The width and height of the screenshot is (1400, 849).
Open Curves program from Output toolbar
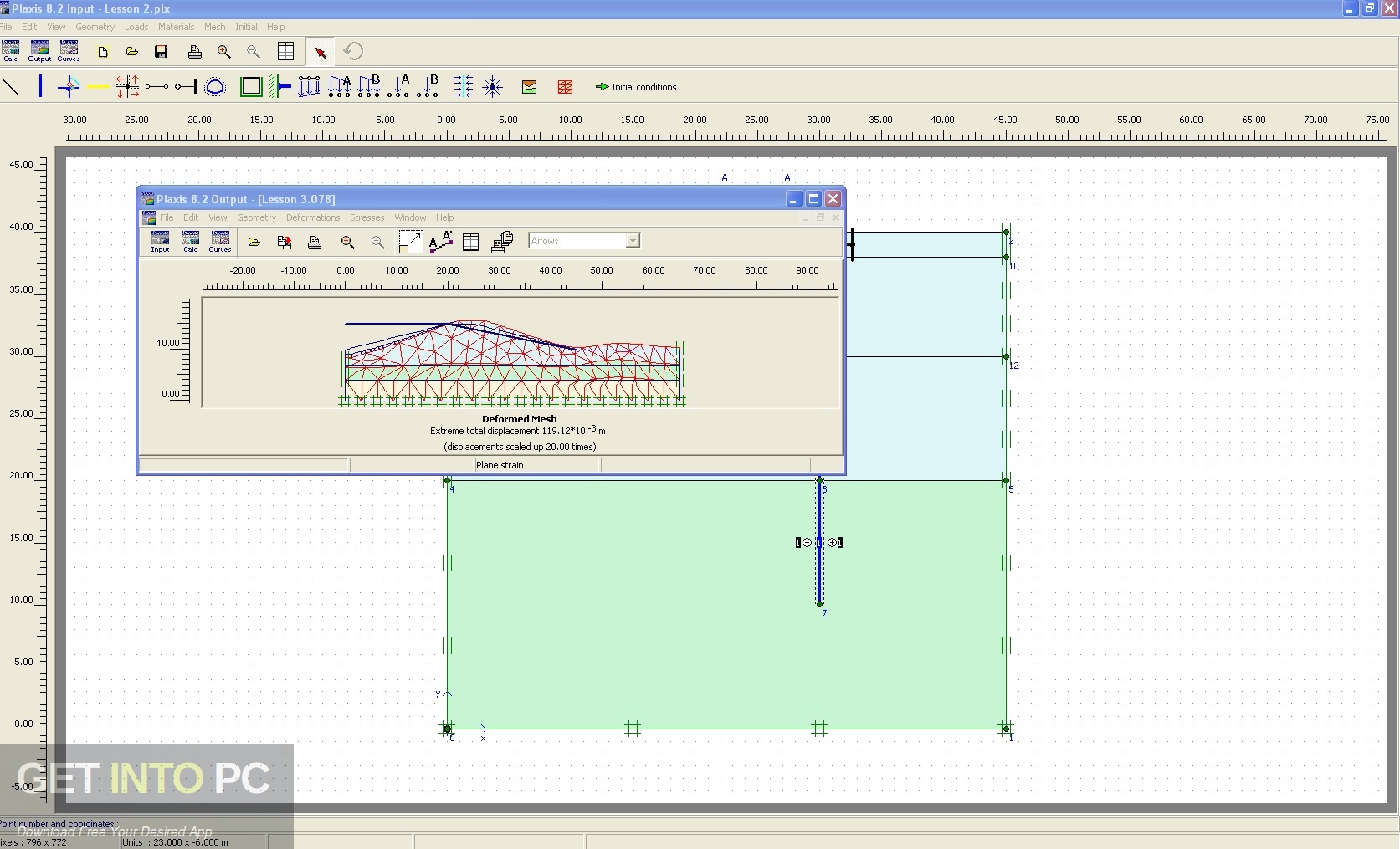220,242
